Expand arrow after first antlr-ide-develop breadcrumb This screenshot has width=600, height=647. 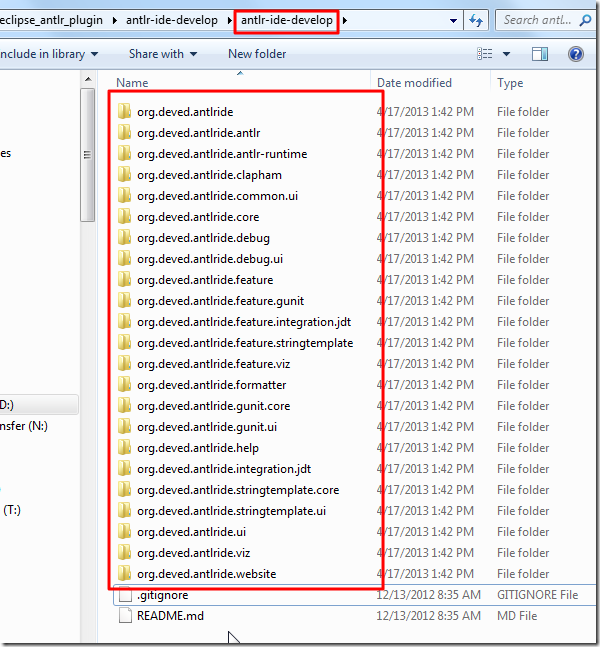tap(229, 20)
